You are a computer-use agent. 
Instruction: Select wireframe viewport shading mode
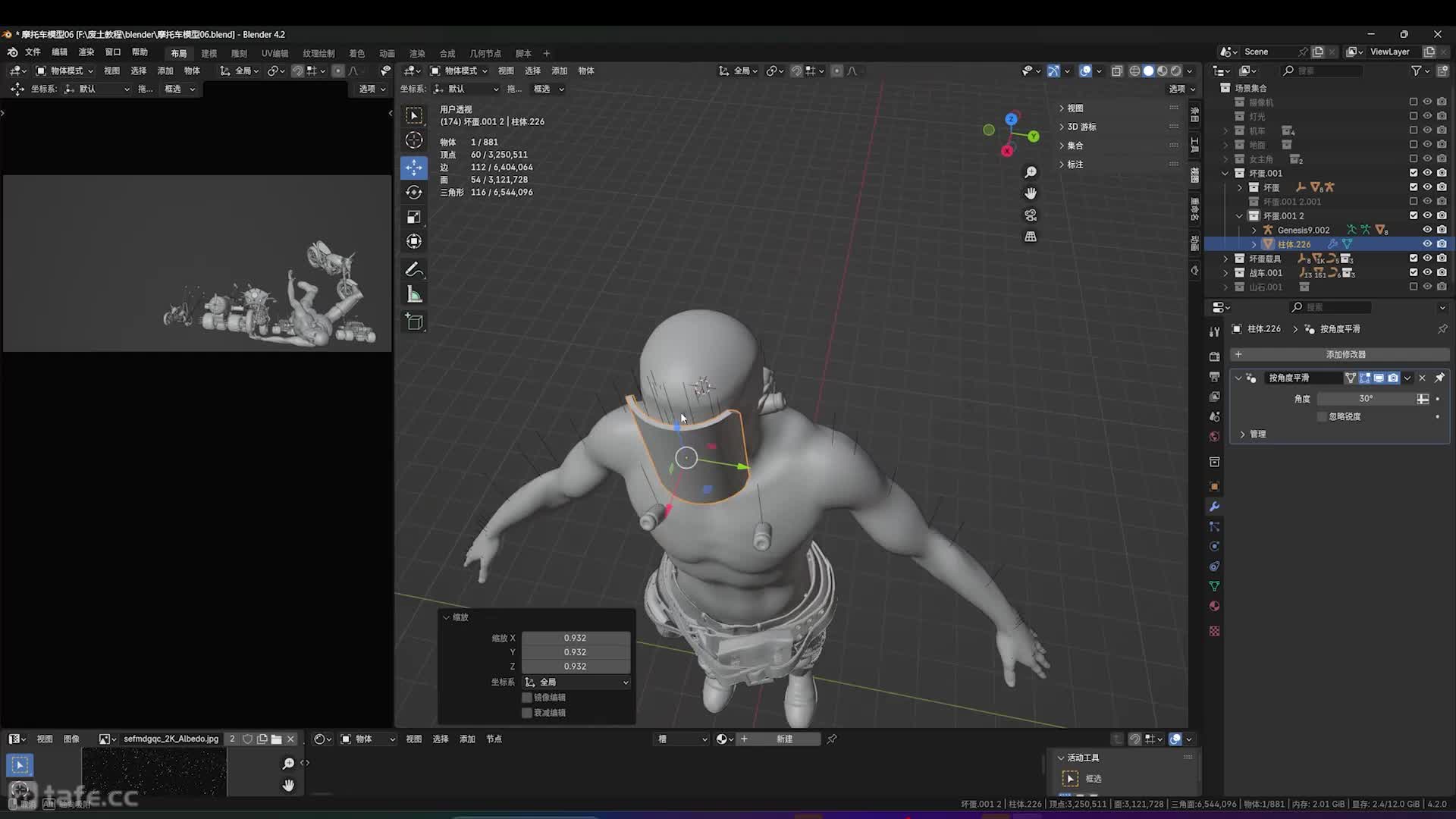pyautogui.click(x=1135, y=71)
